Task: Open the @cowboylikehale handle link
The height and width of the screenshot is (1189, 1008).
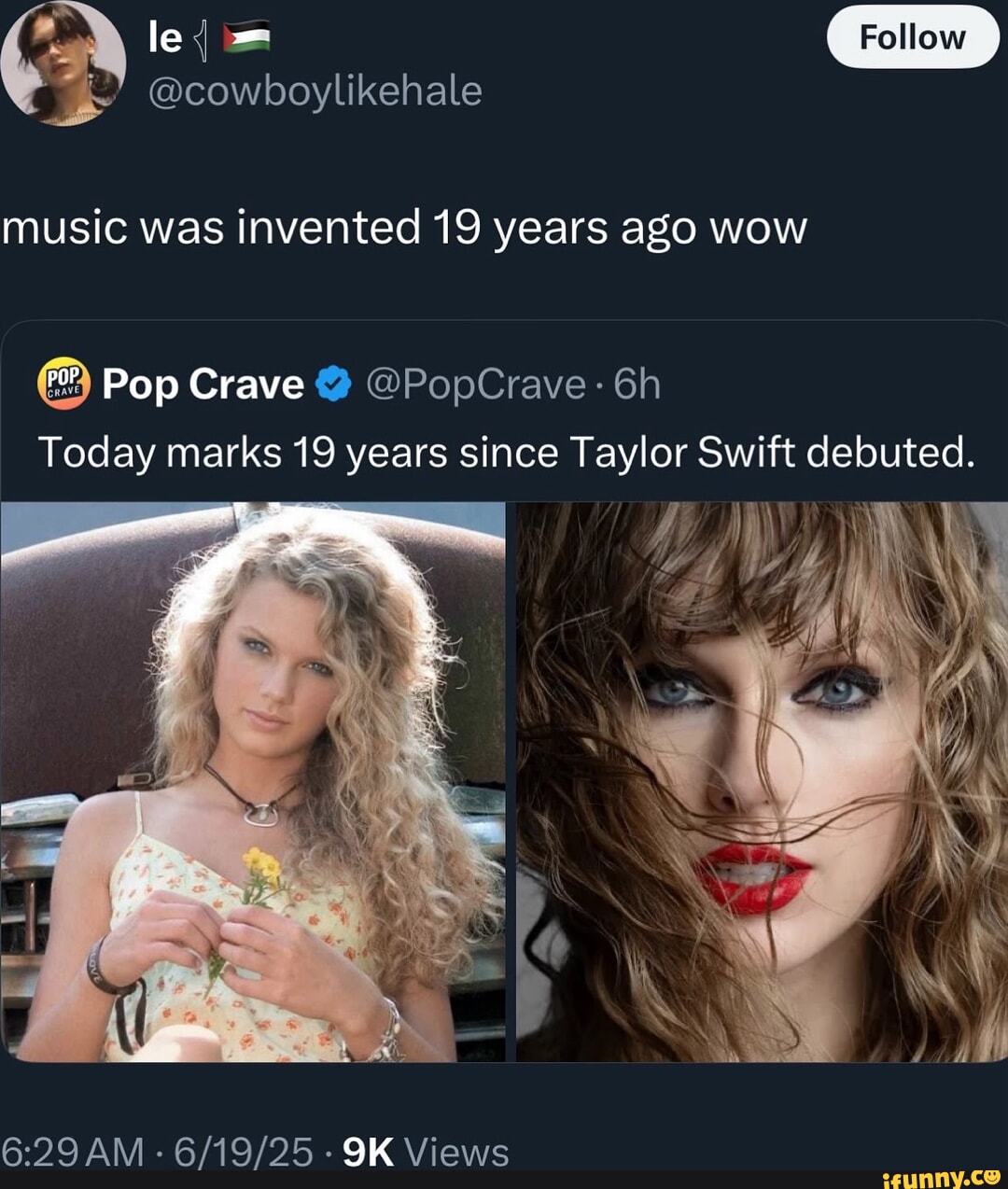Action: [x=315, y=91]
